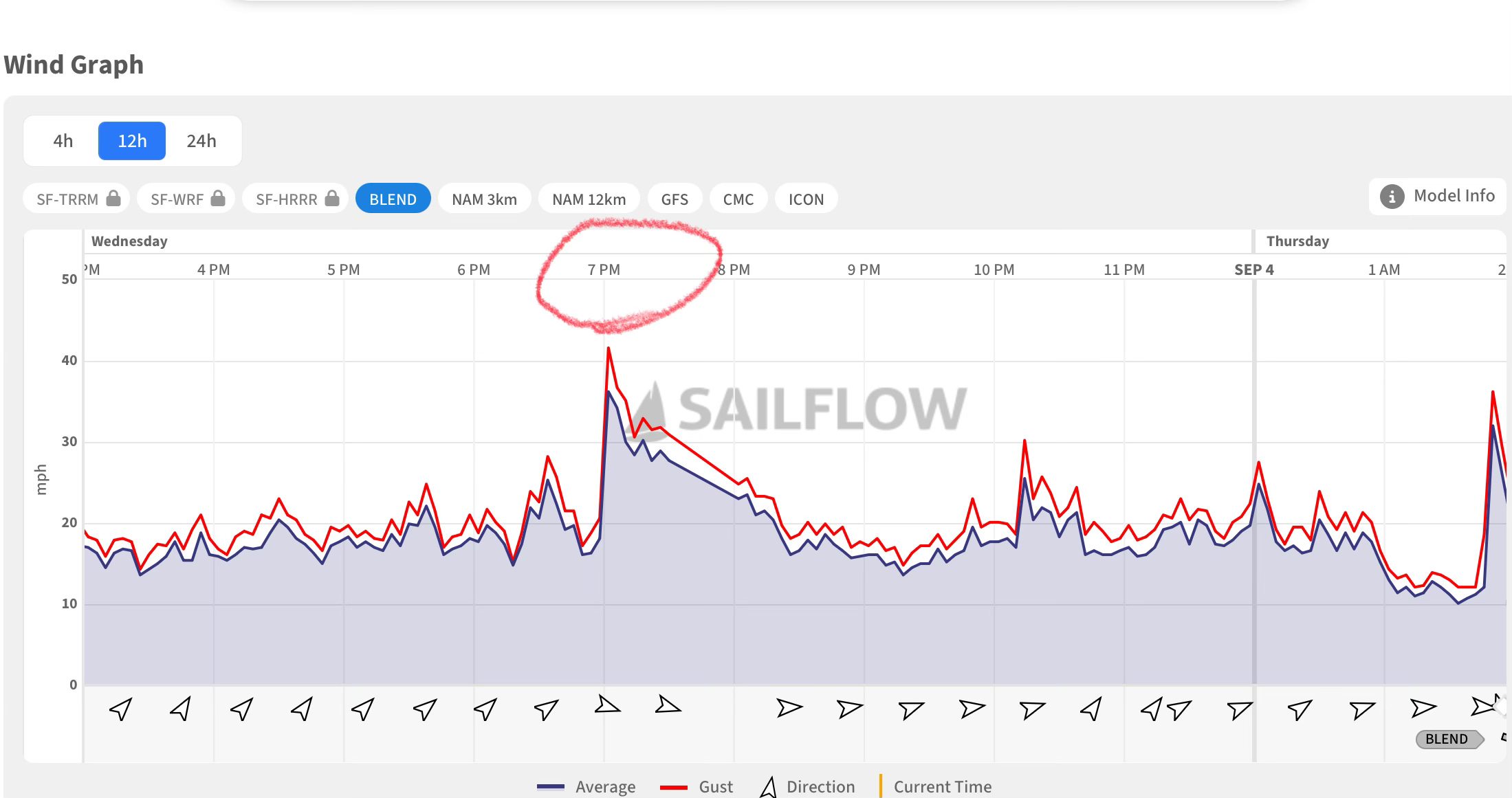Click the Model Info icon

coord(1392,197)
